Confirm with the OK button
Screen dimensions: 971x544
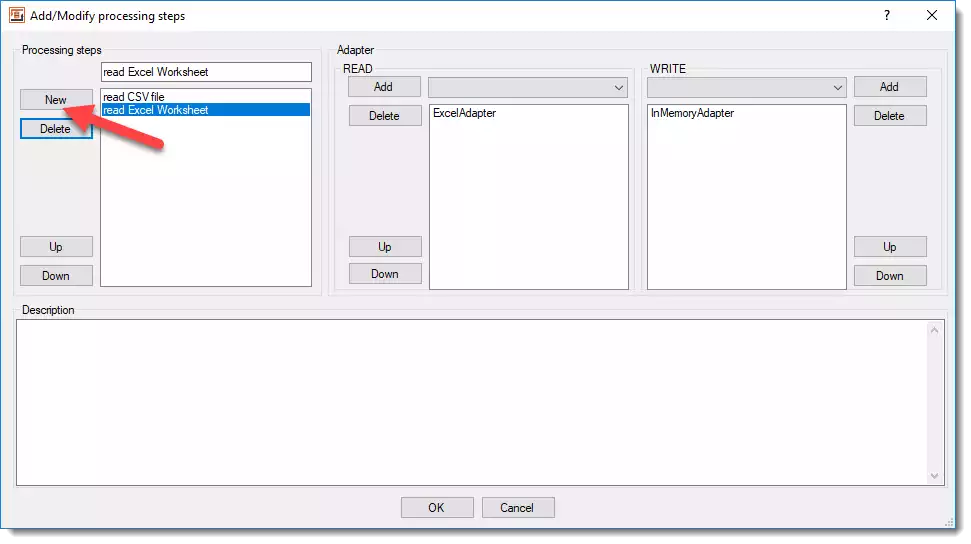[436, 508]
